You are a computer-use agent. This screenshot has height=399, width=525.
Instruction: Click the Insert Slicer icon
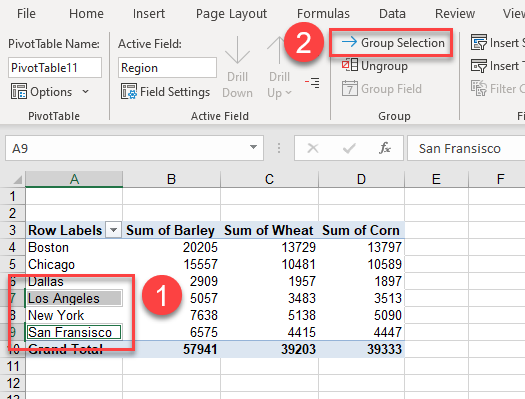tap(479, 42)
